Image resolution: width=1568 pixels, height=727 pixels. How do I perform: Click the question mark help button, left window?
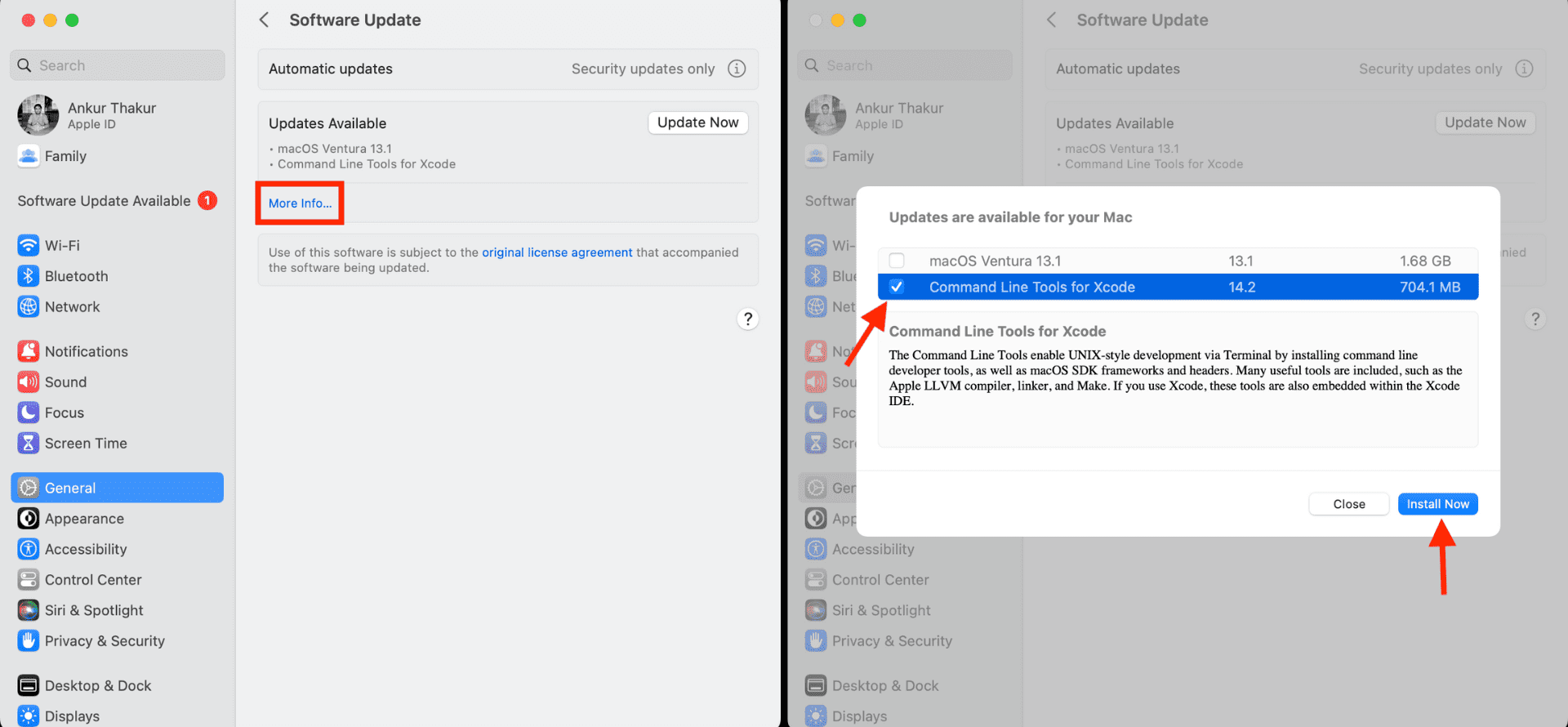[x=747, y=319]
